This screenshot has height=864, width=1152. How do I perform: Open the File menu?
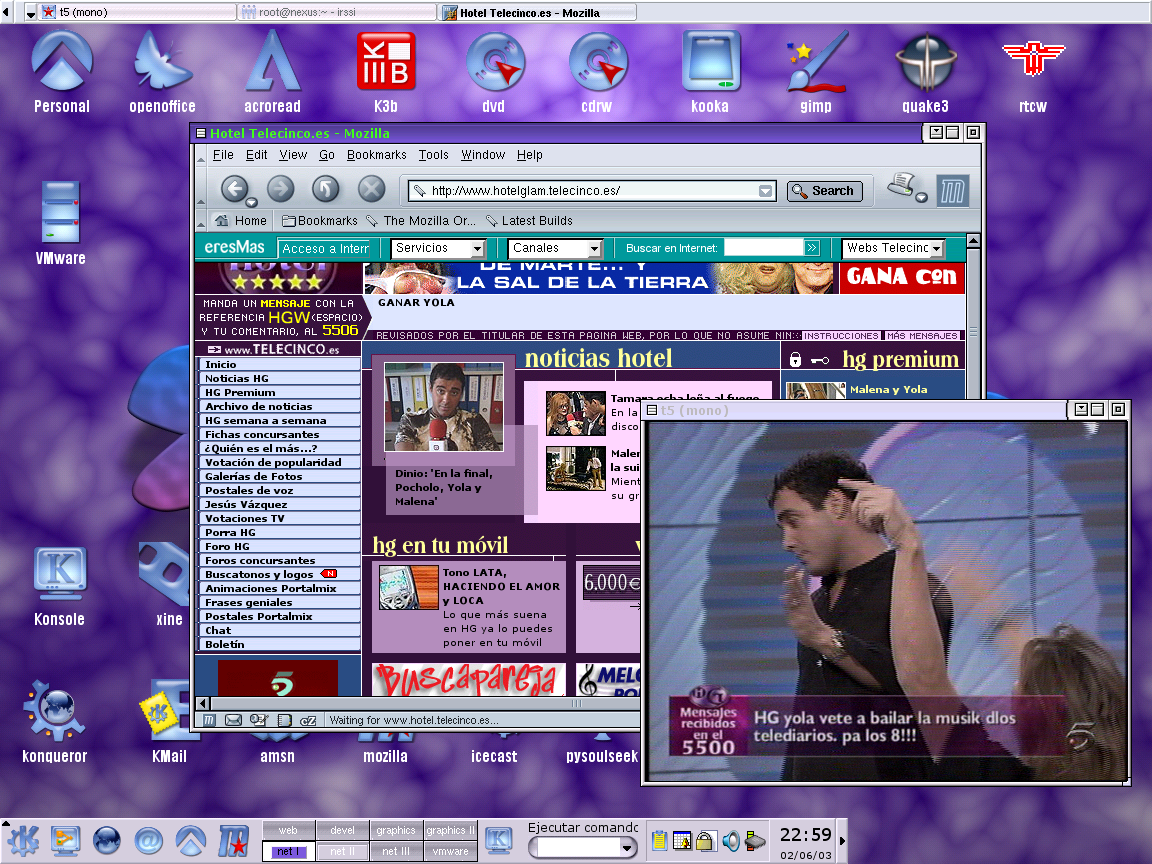pyautogui.click(x=223, y=155)
